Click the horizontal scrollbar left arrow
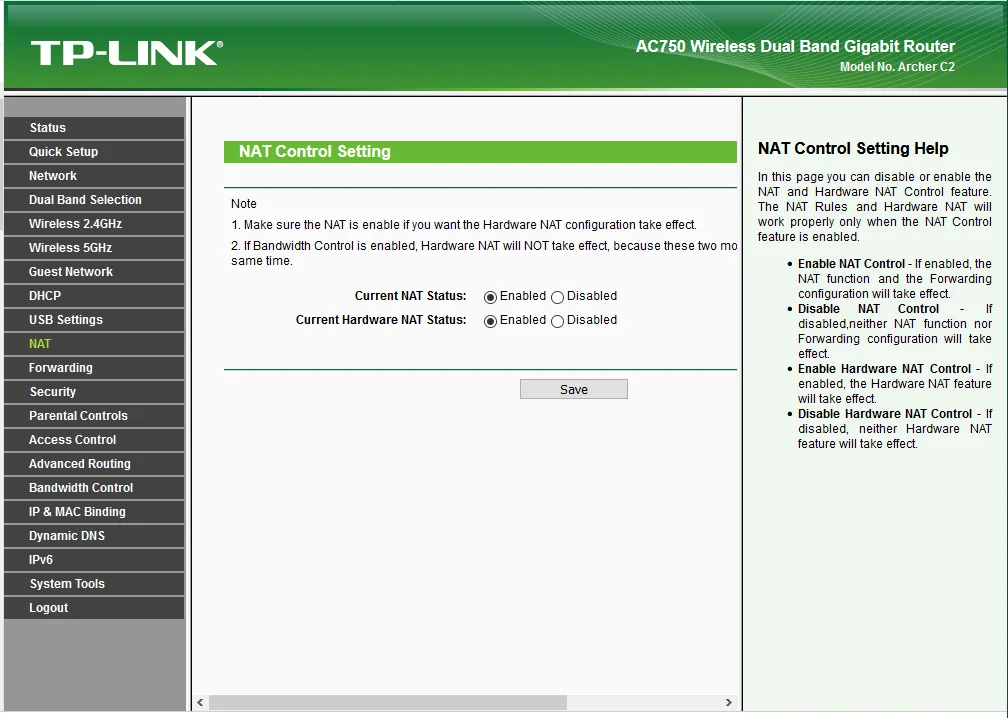Image resolution: width=1008 pixels, height=718 pixels. (201, 703)
